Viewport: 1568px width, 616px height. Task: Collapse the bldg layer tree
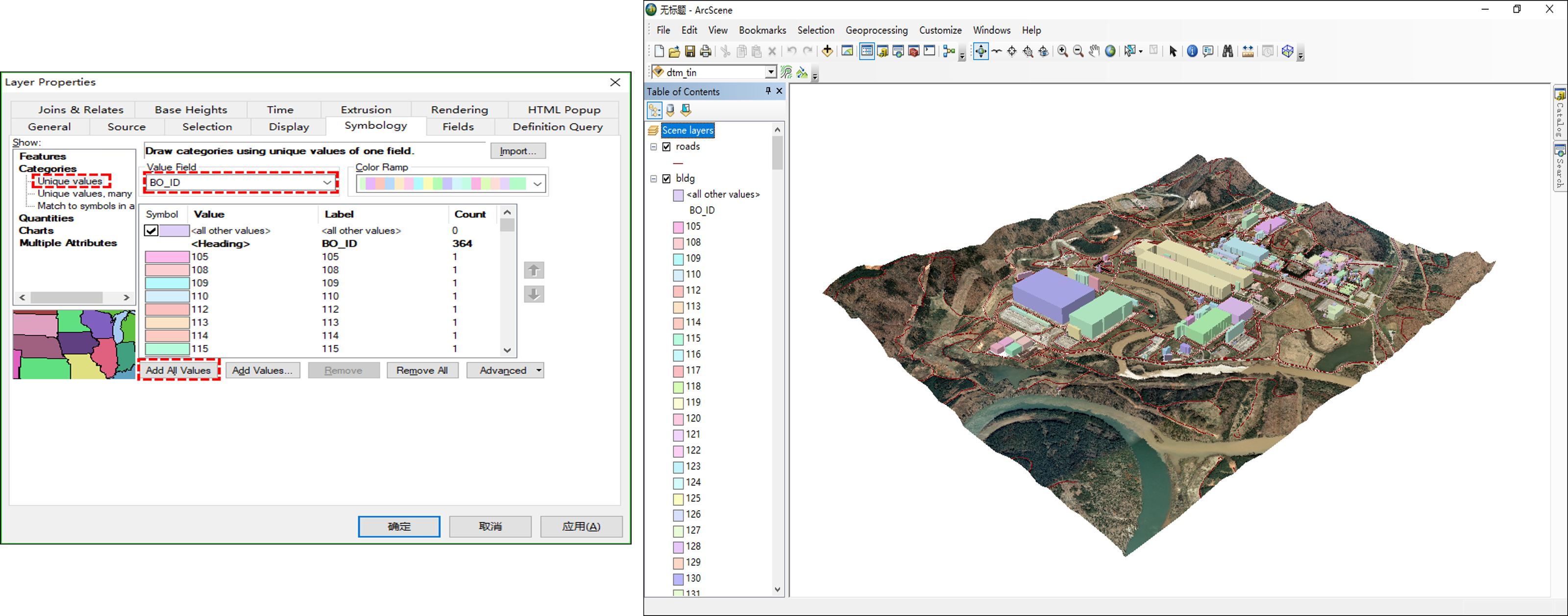(654, 179)
